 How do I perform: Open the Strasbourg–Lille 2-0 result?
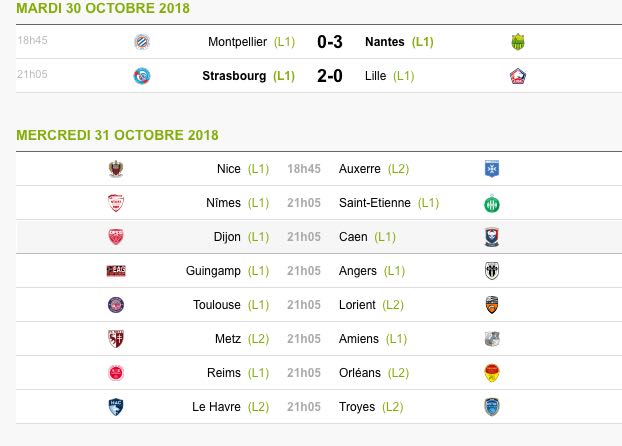pyautogui.click(x=330, y=76)
